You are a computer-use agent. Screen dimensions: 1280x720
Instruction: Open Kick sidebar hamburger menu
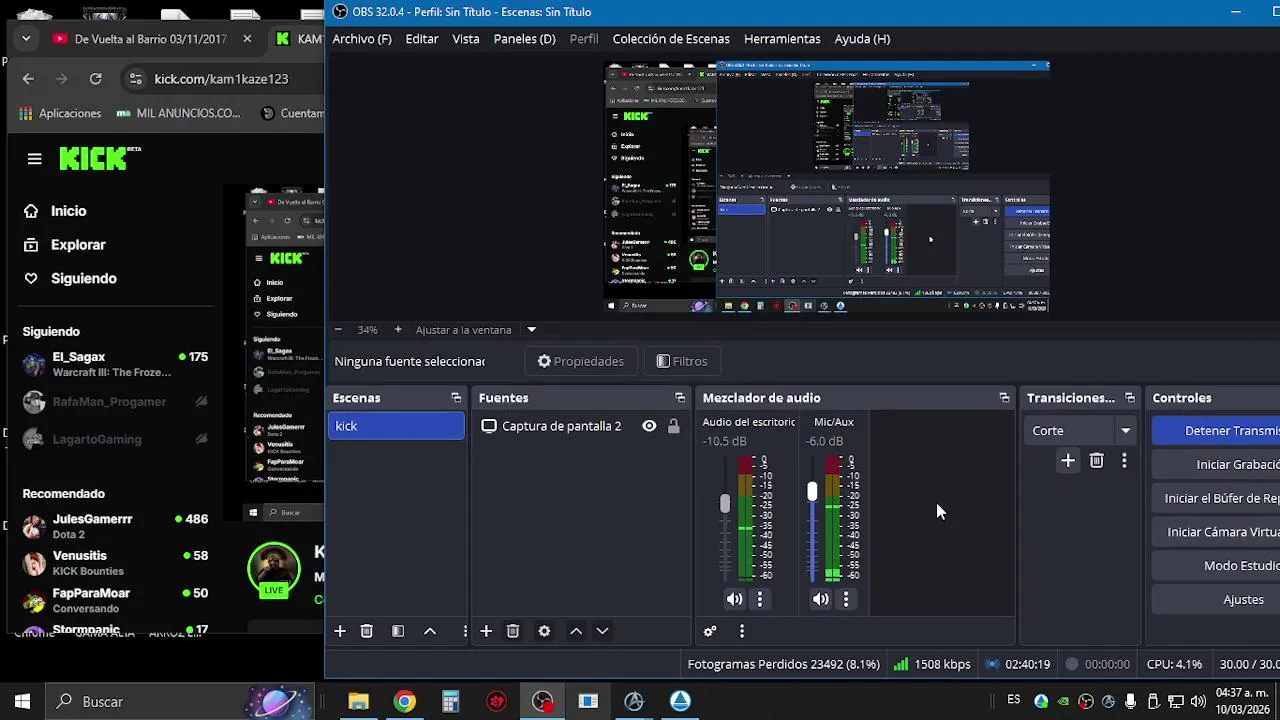click(x=35, y=159)
